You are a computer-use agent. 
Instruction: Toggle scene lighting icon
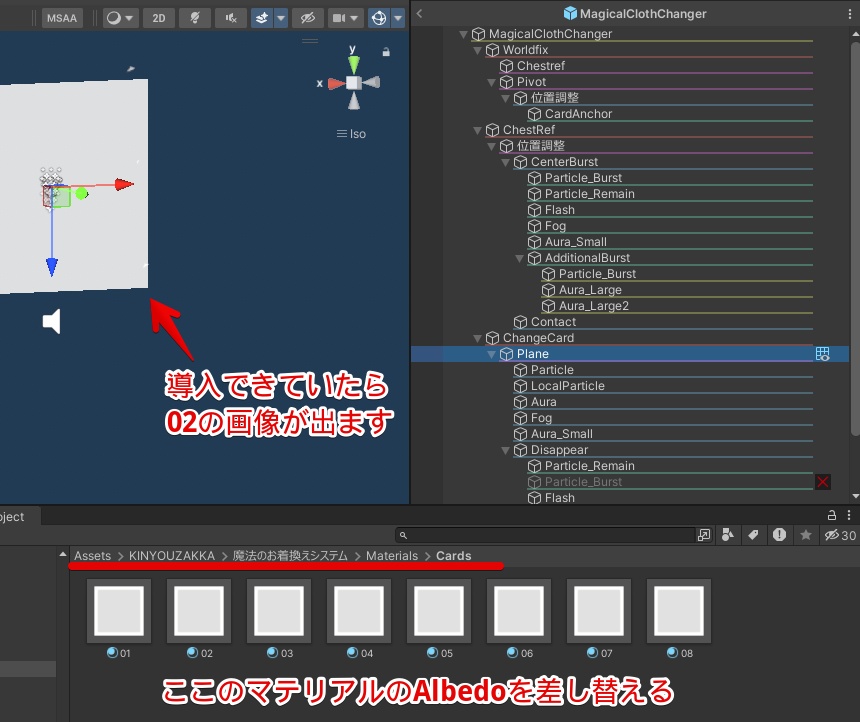pyautogui.click(x=195, y=18)
